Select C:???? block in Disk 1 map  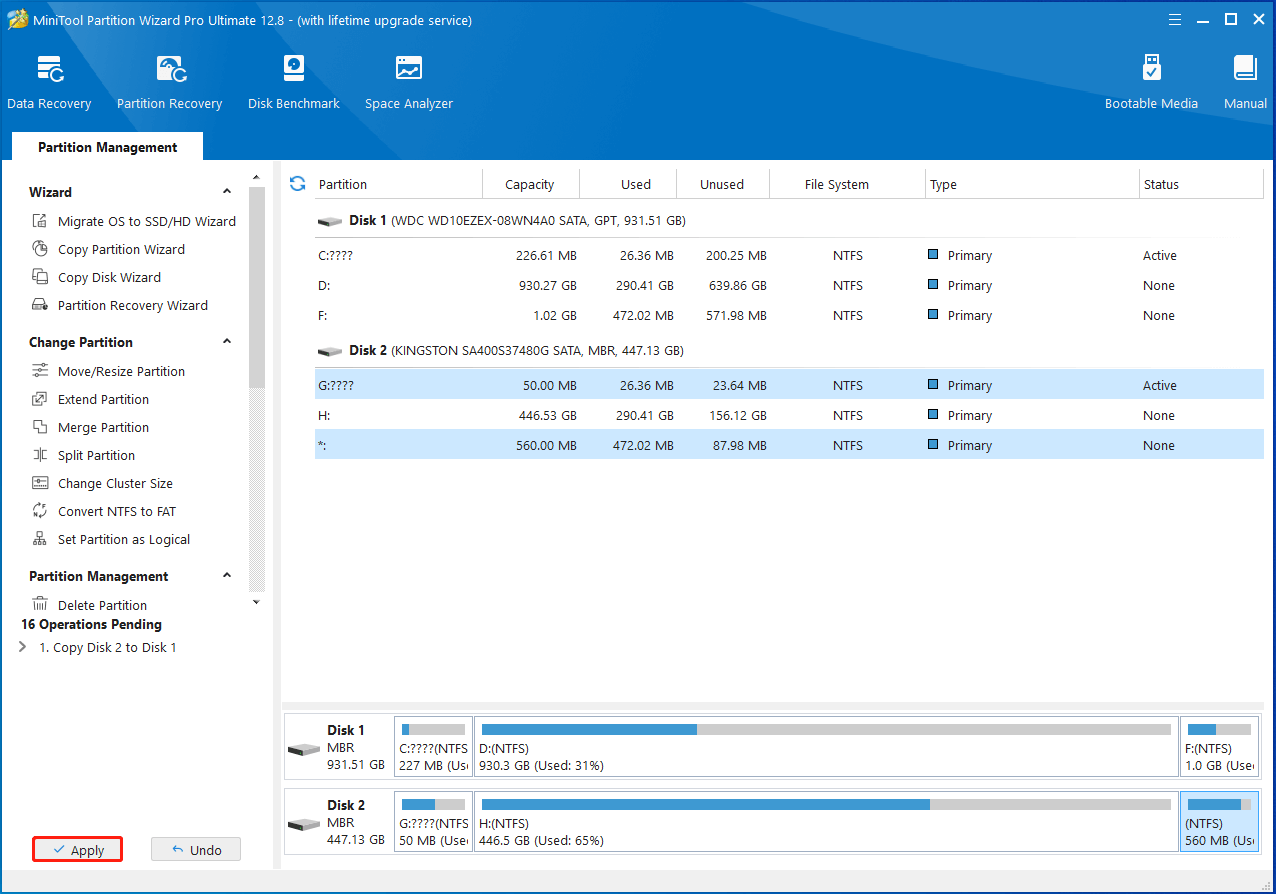tap(433, 746)
